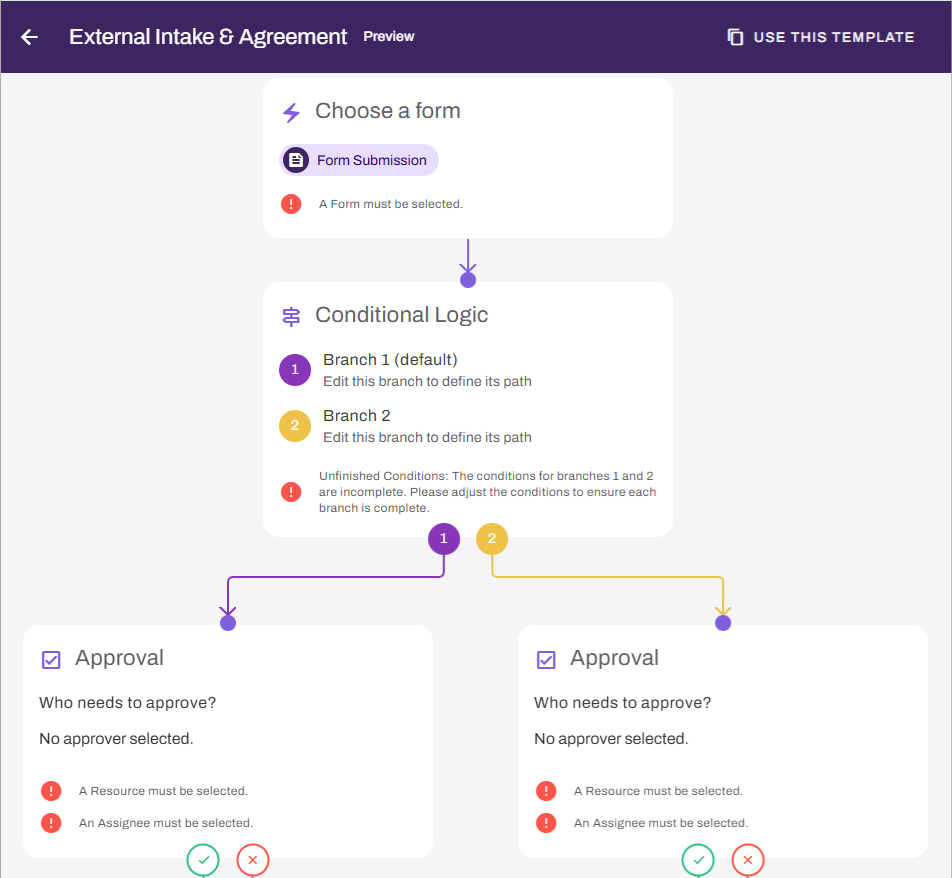Click Assignee error icon in left Approval card
The image size is (952, 878).
pos(51,823)
